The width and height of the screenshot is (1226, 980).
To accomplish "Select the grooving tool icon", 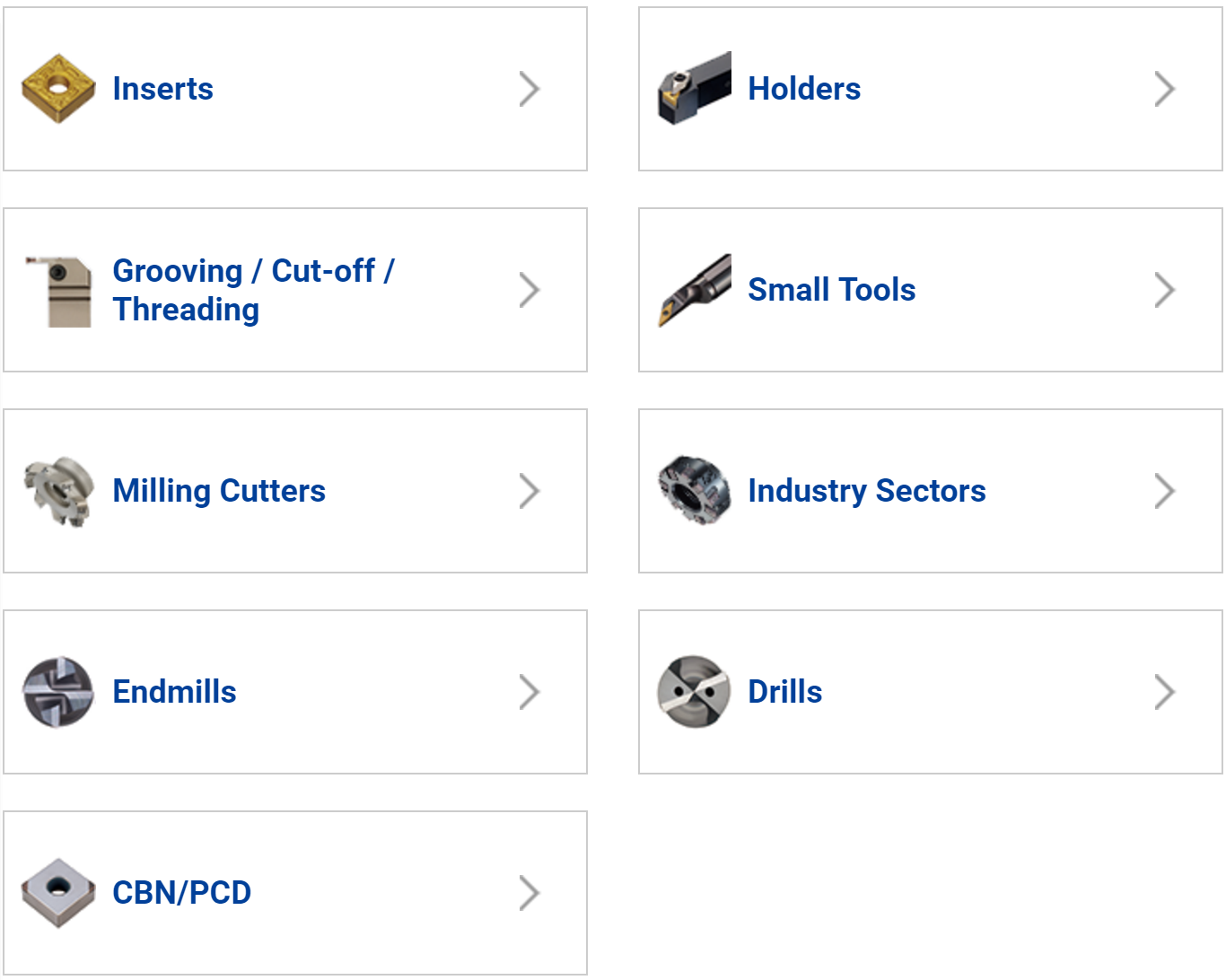I will pyautogui.click(x=58, y=291).
